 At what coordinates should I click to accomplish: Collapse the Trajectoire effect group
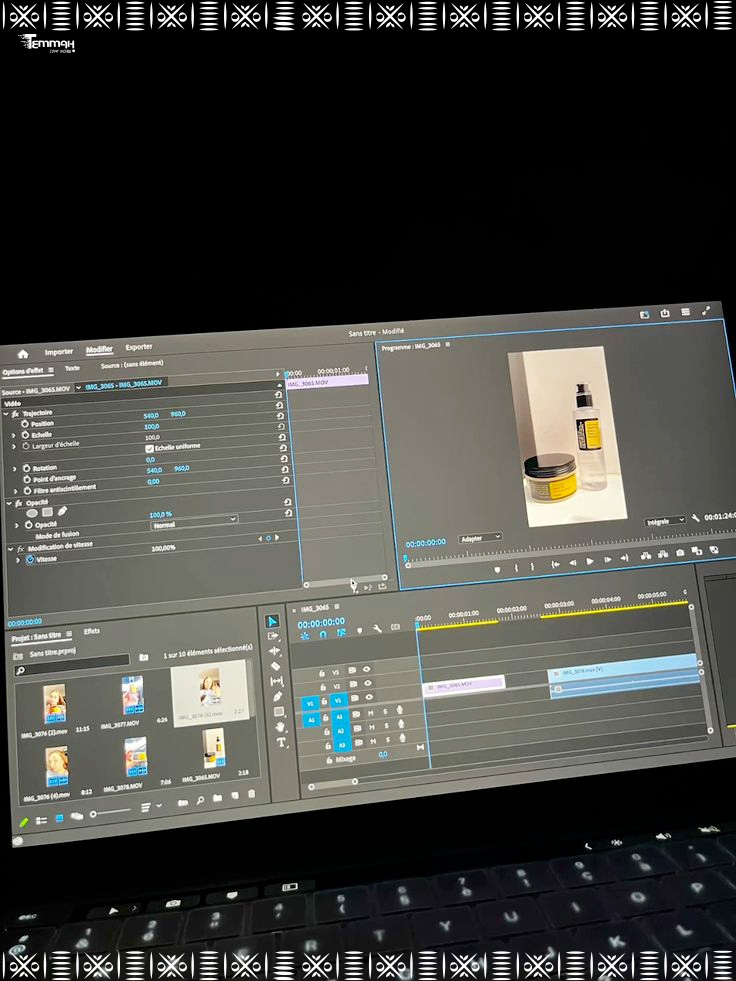pos(6,415)
